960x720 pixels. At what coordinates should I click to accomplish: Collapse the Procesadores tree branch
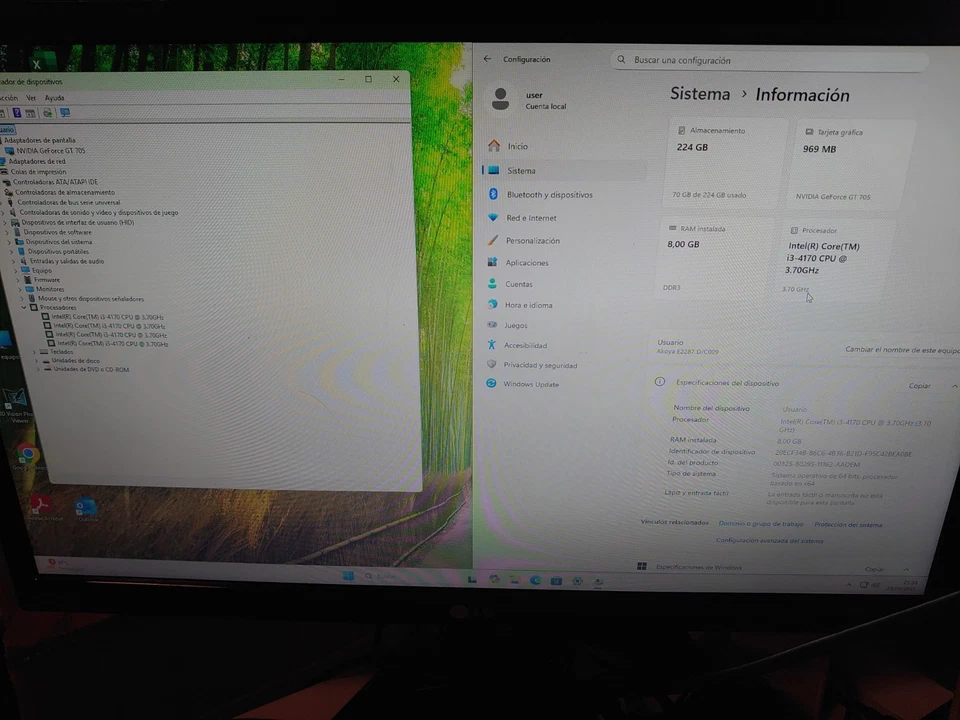[x=25, y=307]
